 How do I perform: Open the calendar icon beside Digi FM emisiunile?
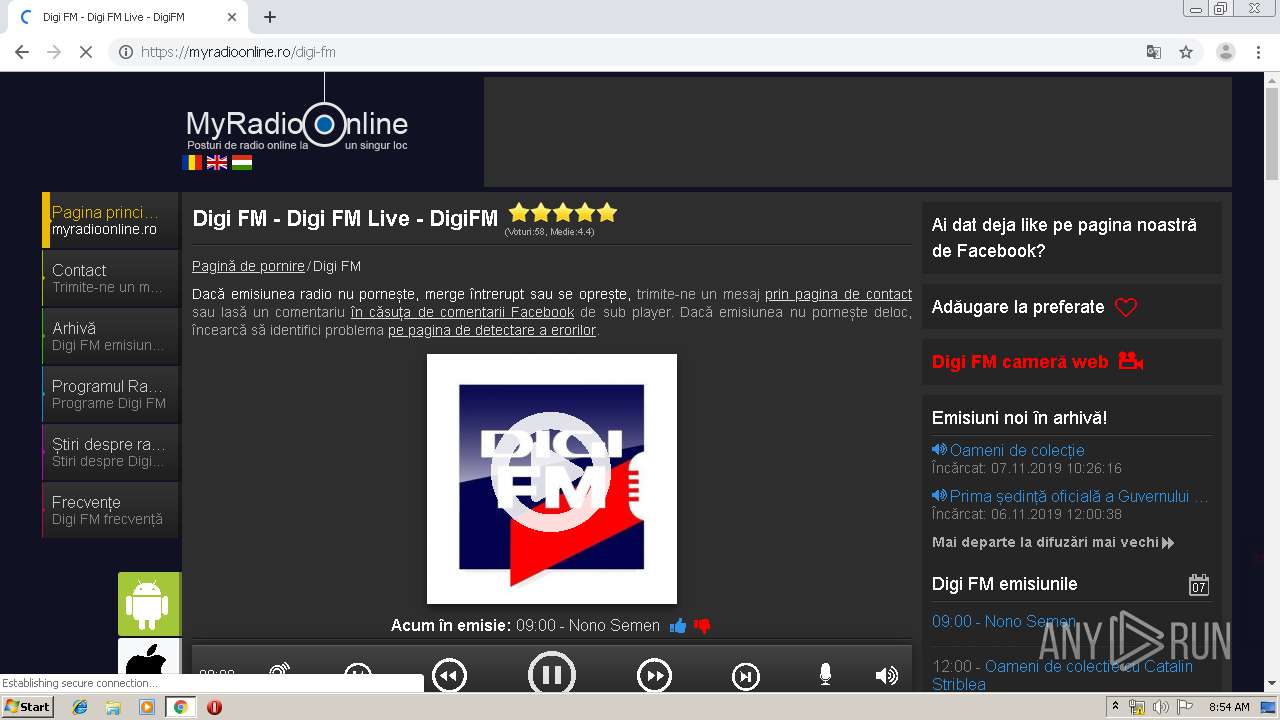[1199, 585]
